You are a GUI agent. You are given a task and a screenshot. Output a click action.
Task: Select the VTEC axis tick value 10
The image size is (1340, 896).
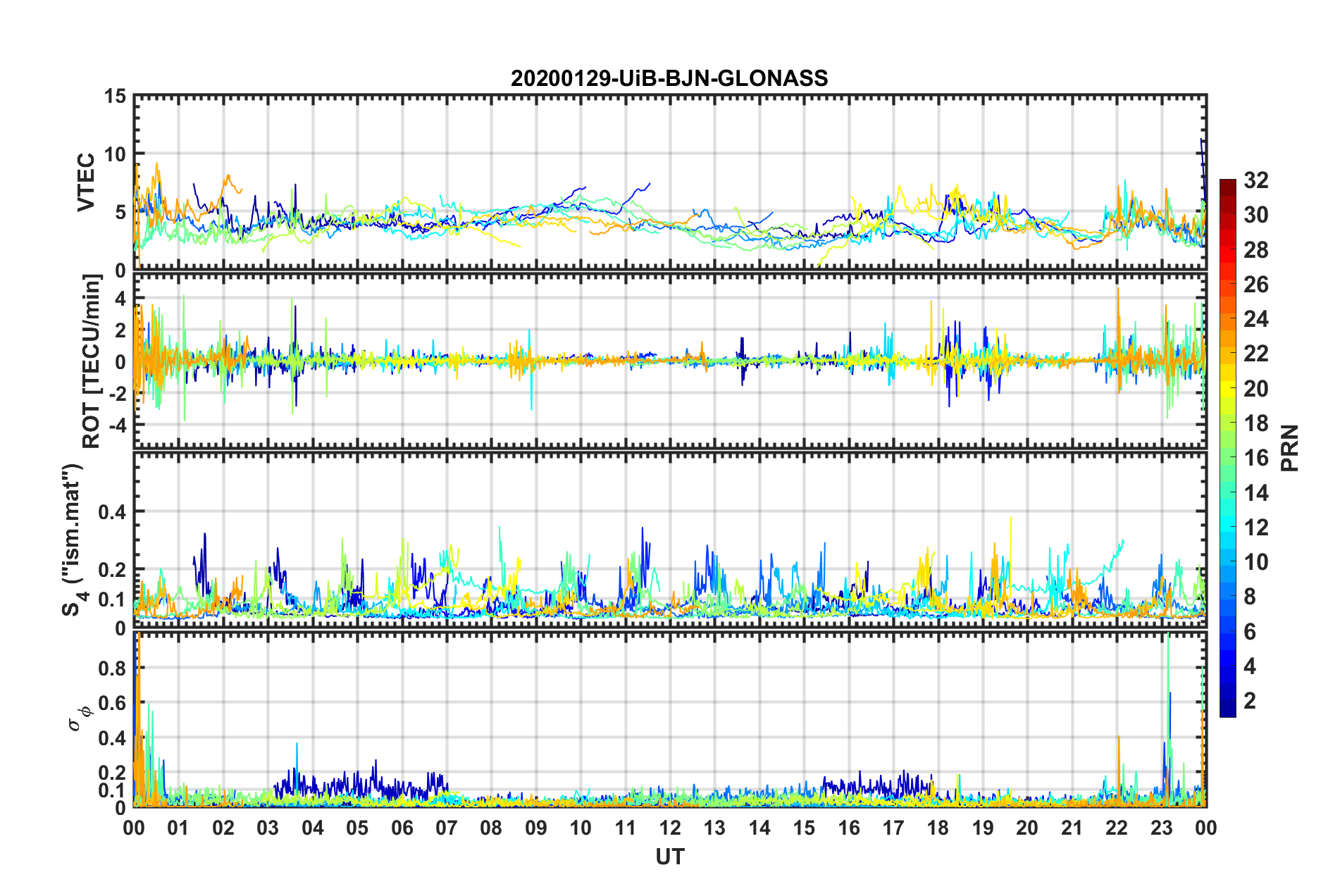click(x=115, y=154)
